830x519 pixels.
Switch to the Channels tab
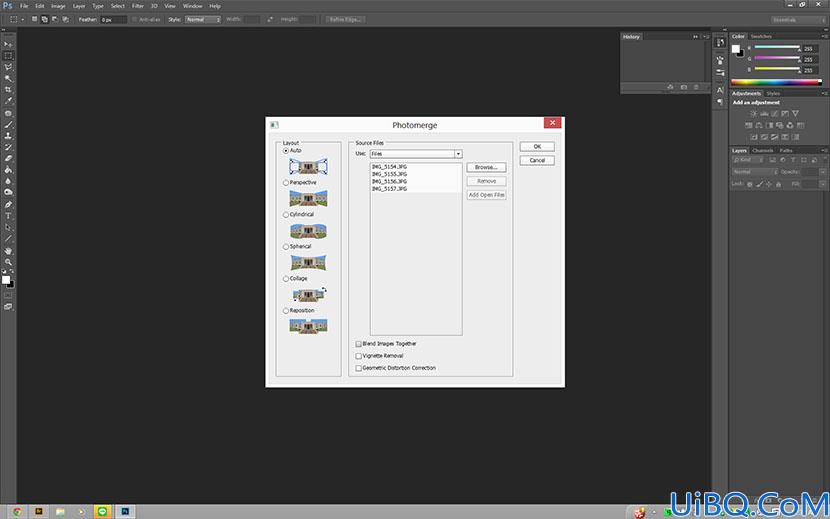763,150
